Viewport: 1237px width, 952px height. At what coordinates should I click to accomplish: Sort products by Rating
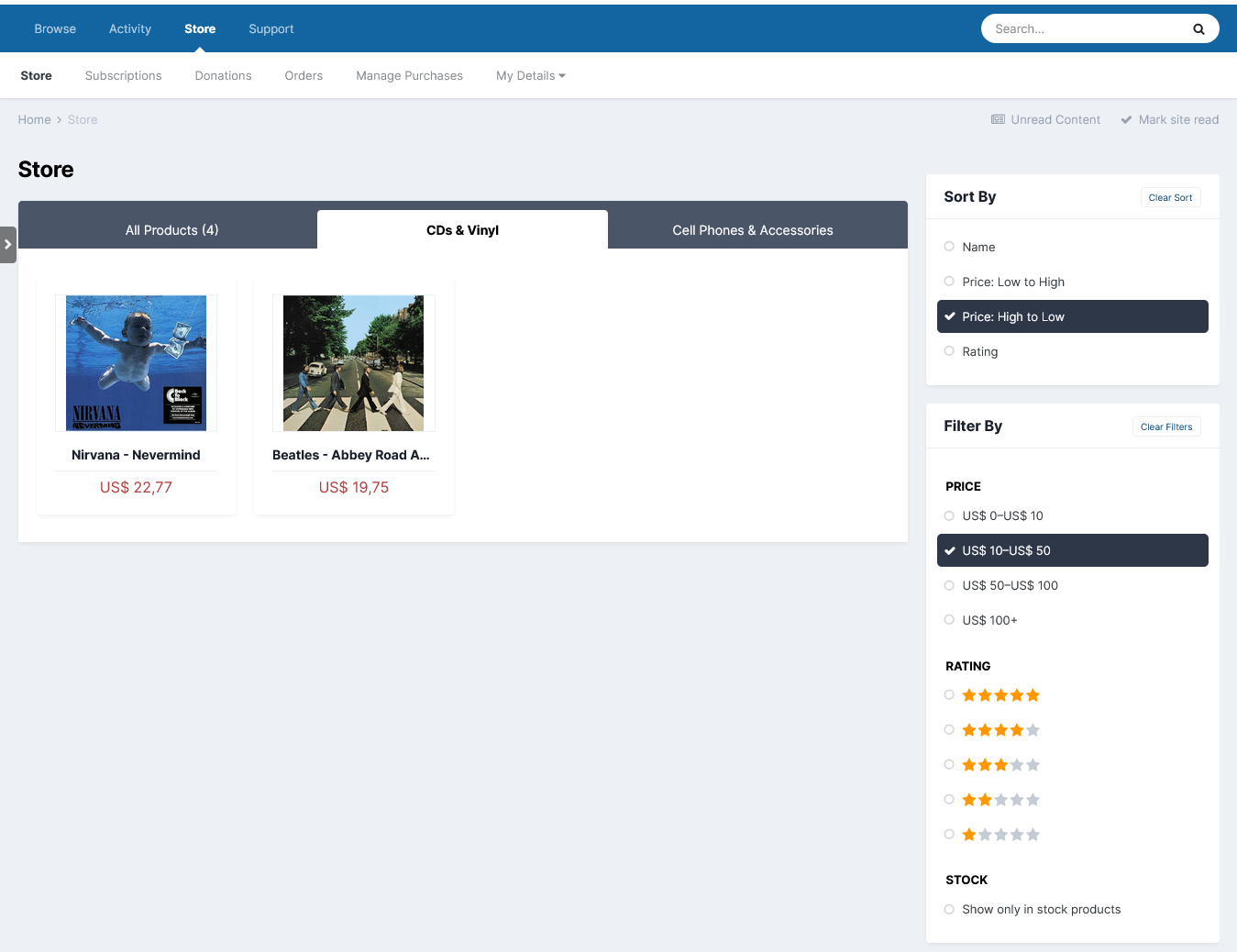click(x=1072, y=351)
